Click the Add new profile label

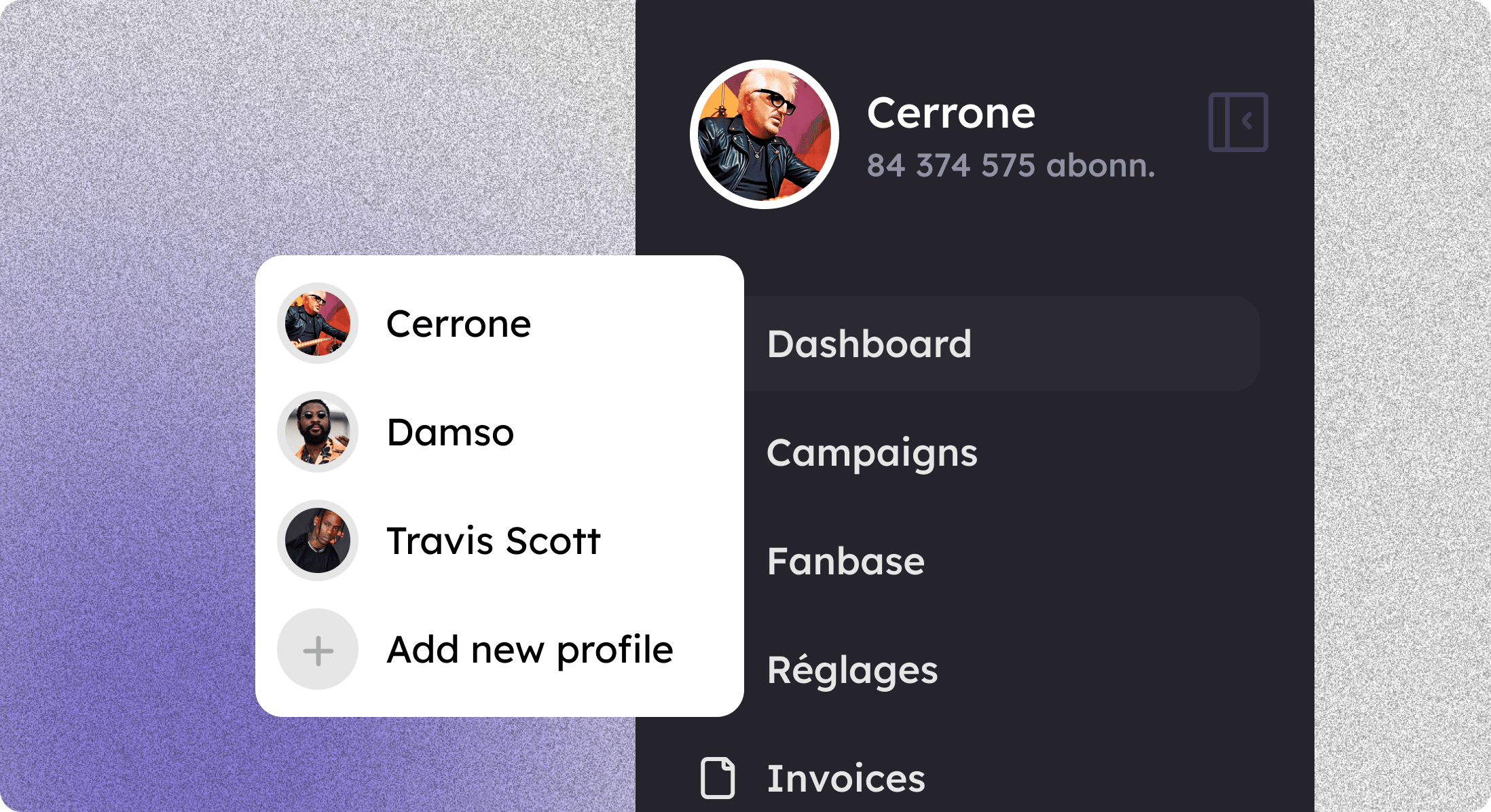coord(530,650)
